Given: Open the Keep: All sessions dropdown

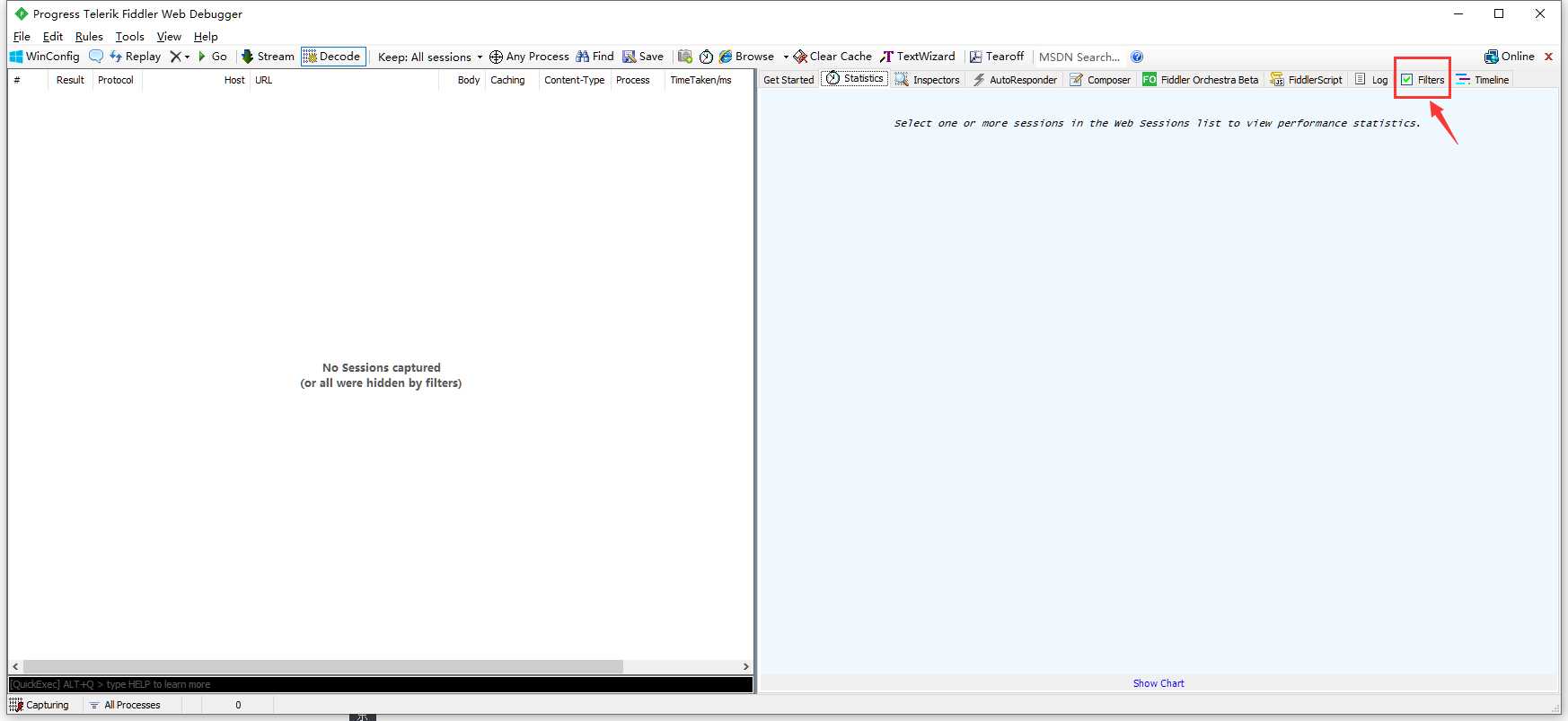Looking at the screenshot, I should pyautogui.click(x=430, y=57).
